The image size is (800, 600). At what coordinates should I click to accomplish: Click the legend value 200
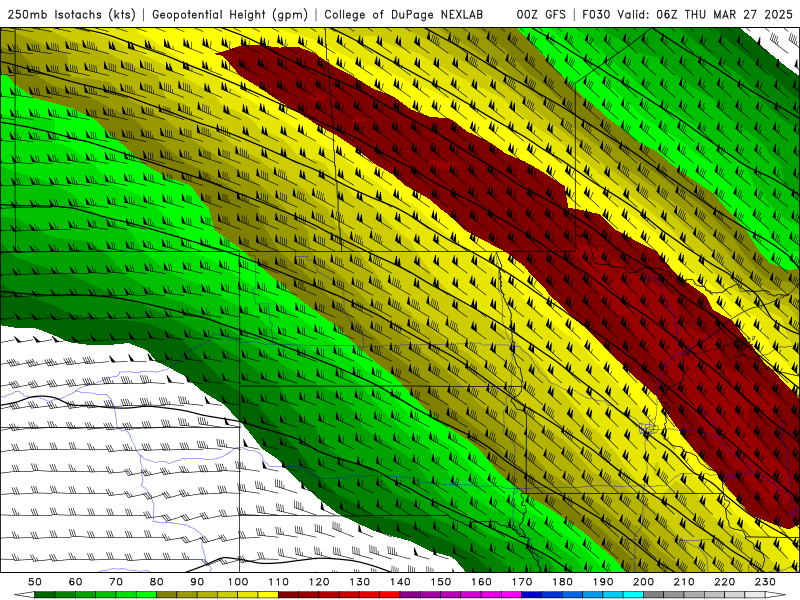tap(643, 582)
